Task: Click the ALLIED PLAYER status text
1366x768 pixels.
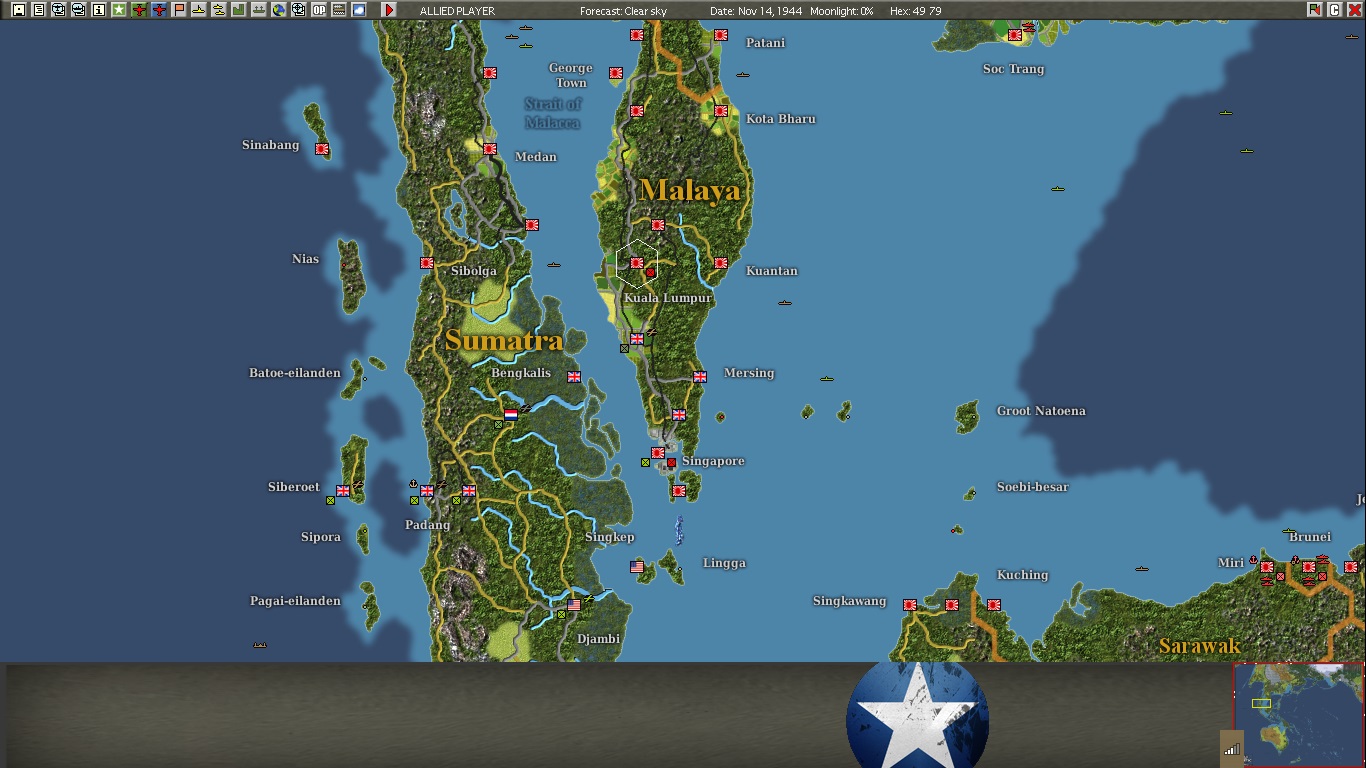Action: (x=456, y=11)
